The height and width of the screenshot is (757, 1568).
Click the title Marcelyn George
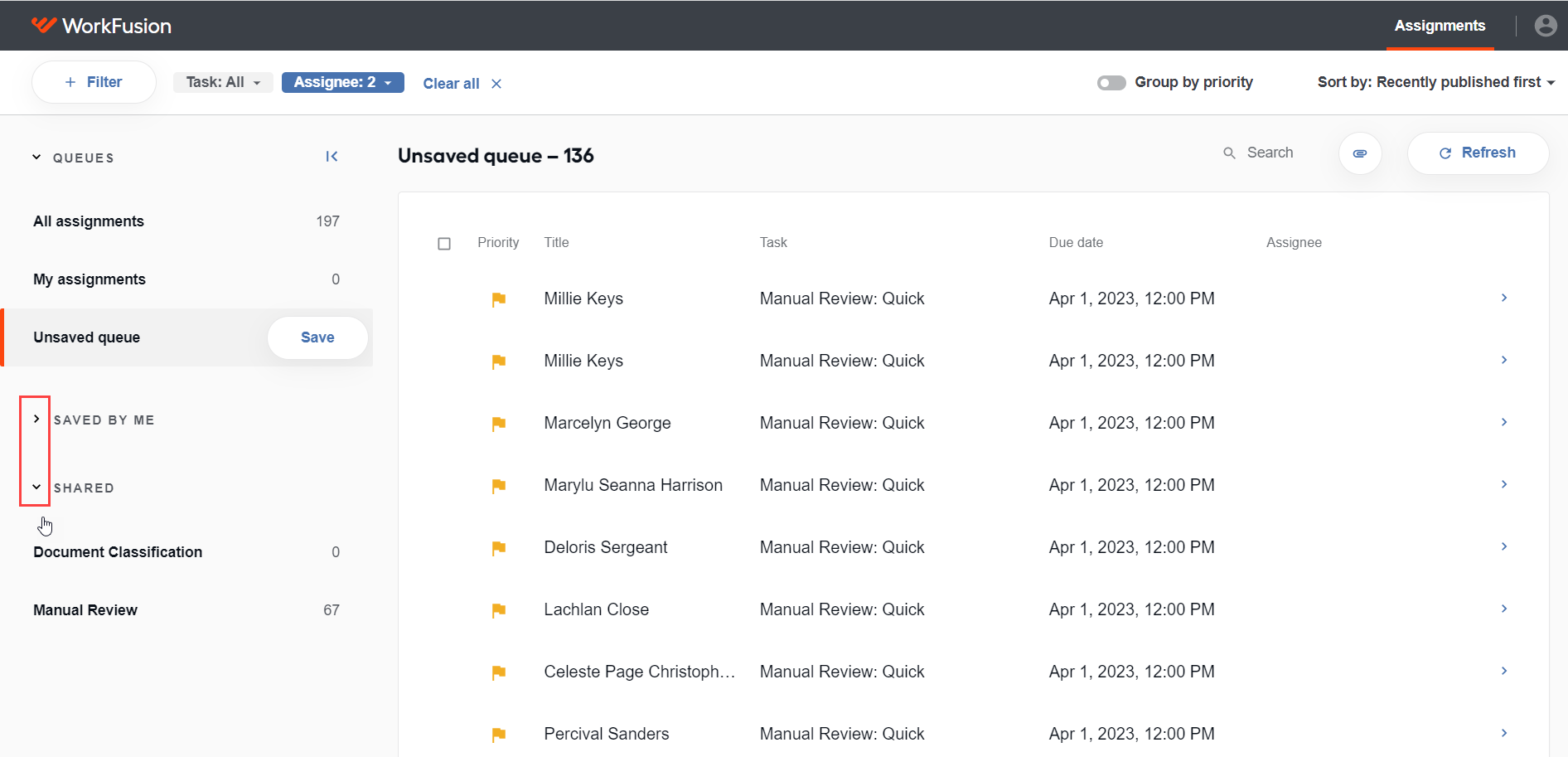607,423
